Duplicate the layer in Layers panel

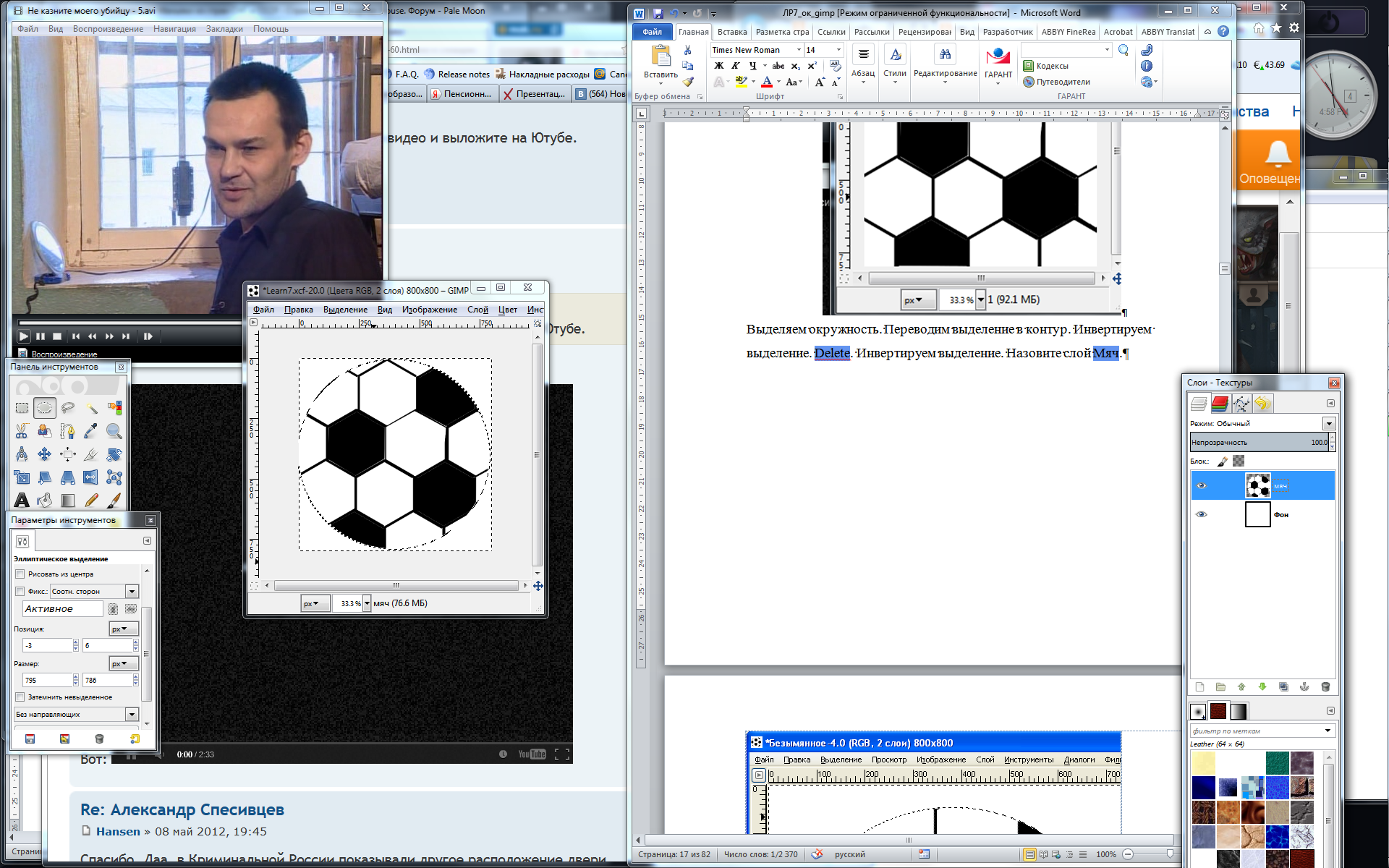click(1283, 686)
